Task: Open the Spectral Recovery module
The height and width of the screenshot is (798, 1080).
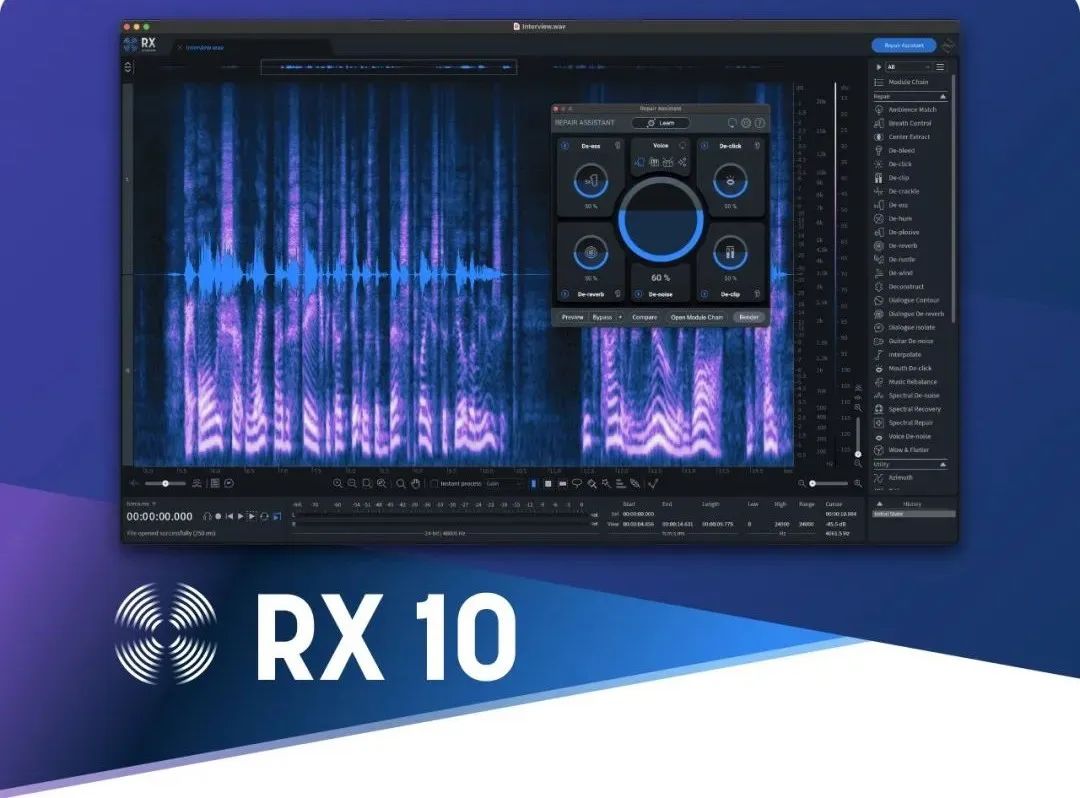Action: coord(907,409)
